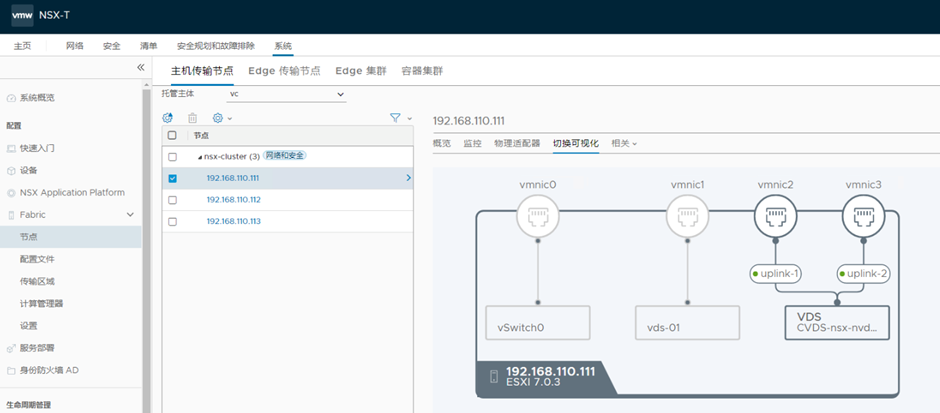The height and width of the screenshot is (413, 940).
Task: Select the VDS CVDS-nsx-nvd box
Action: [837, 322]
